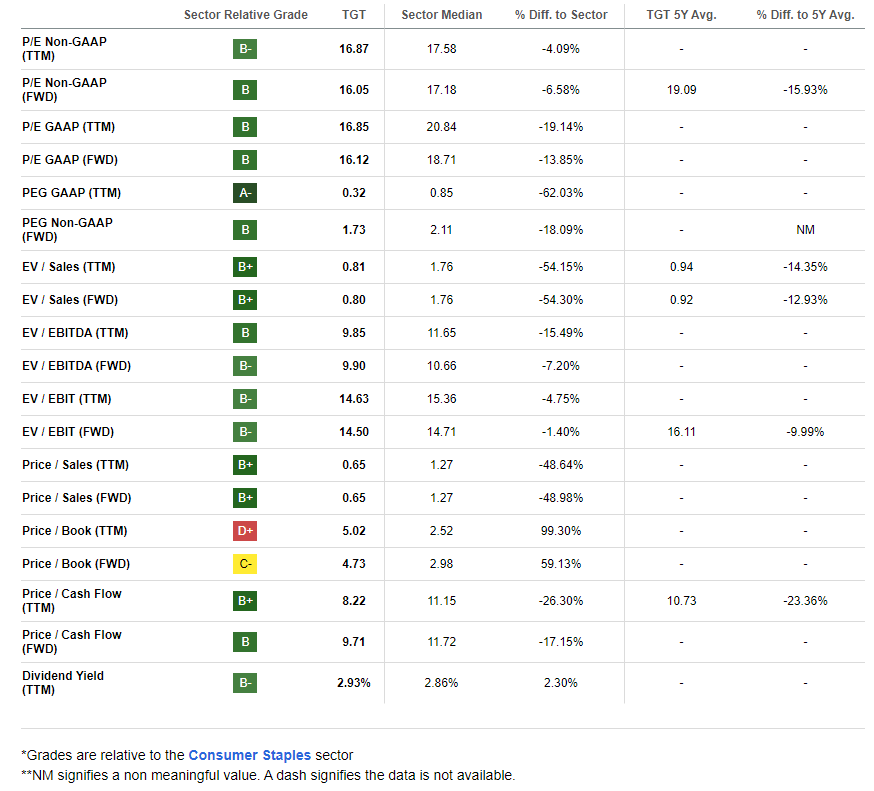This screenshot has height=791, width=874.
Task: Click the red D+ grade badge for Price / Book (TTM)
Action: [245, 531]
